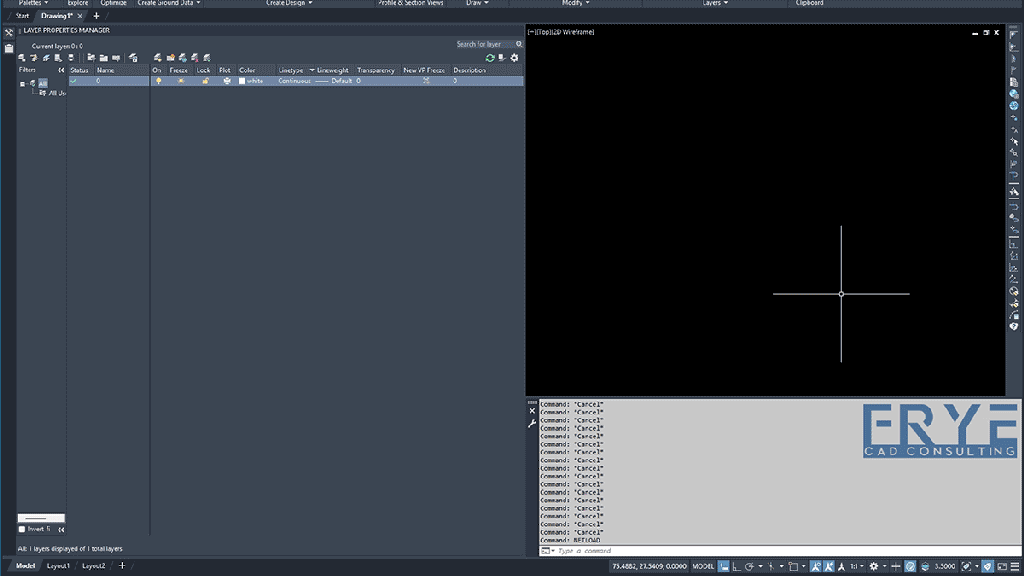Click the Refresh layer list icon
The height and width of the screenshot is (576, 1024).
tap(490, 58)
